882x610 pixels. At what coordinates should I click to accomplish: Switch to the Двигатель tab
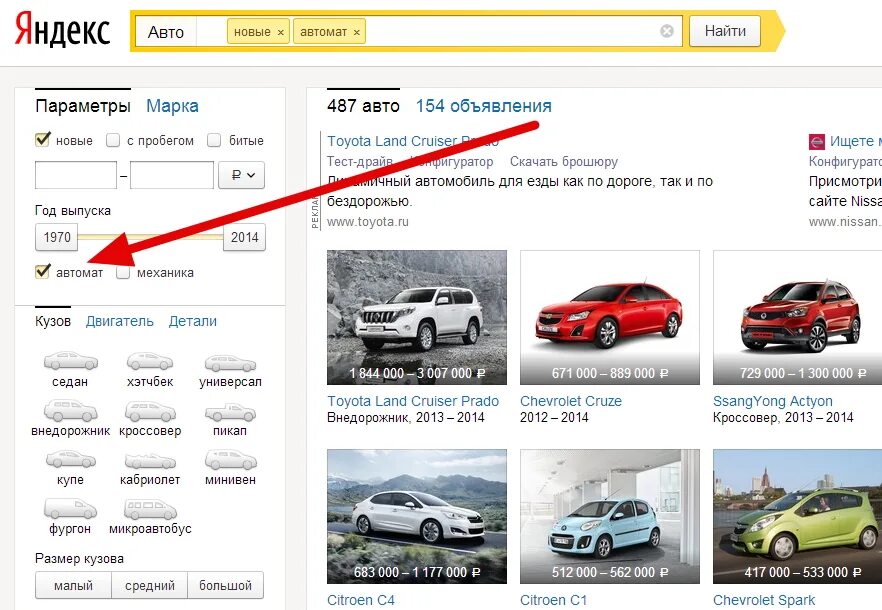coord(119,321)
